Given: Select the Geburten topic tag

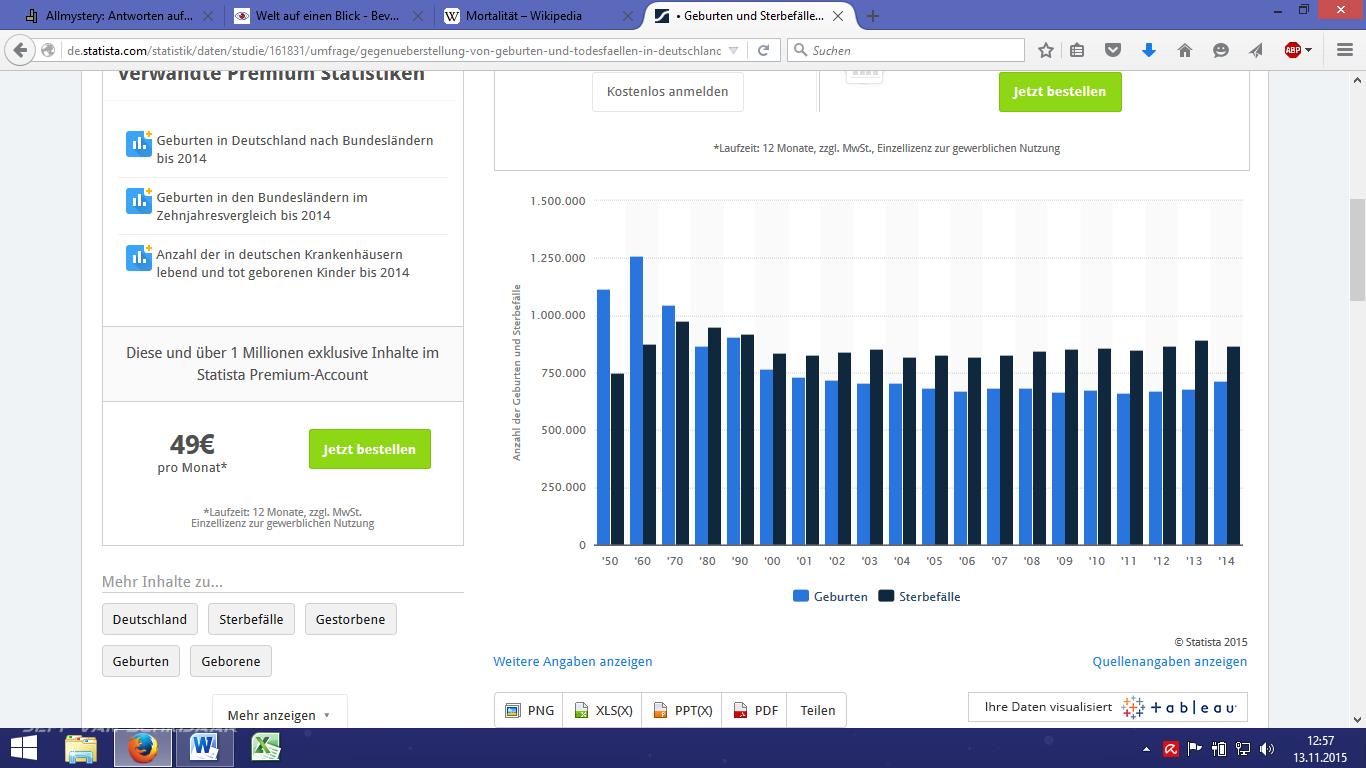Looking at the screenshot, I should point(141,661).
